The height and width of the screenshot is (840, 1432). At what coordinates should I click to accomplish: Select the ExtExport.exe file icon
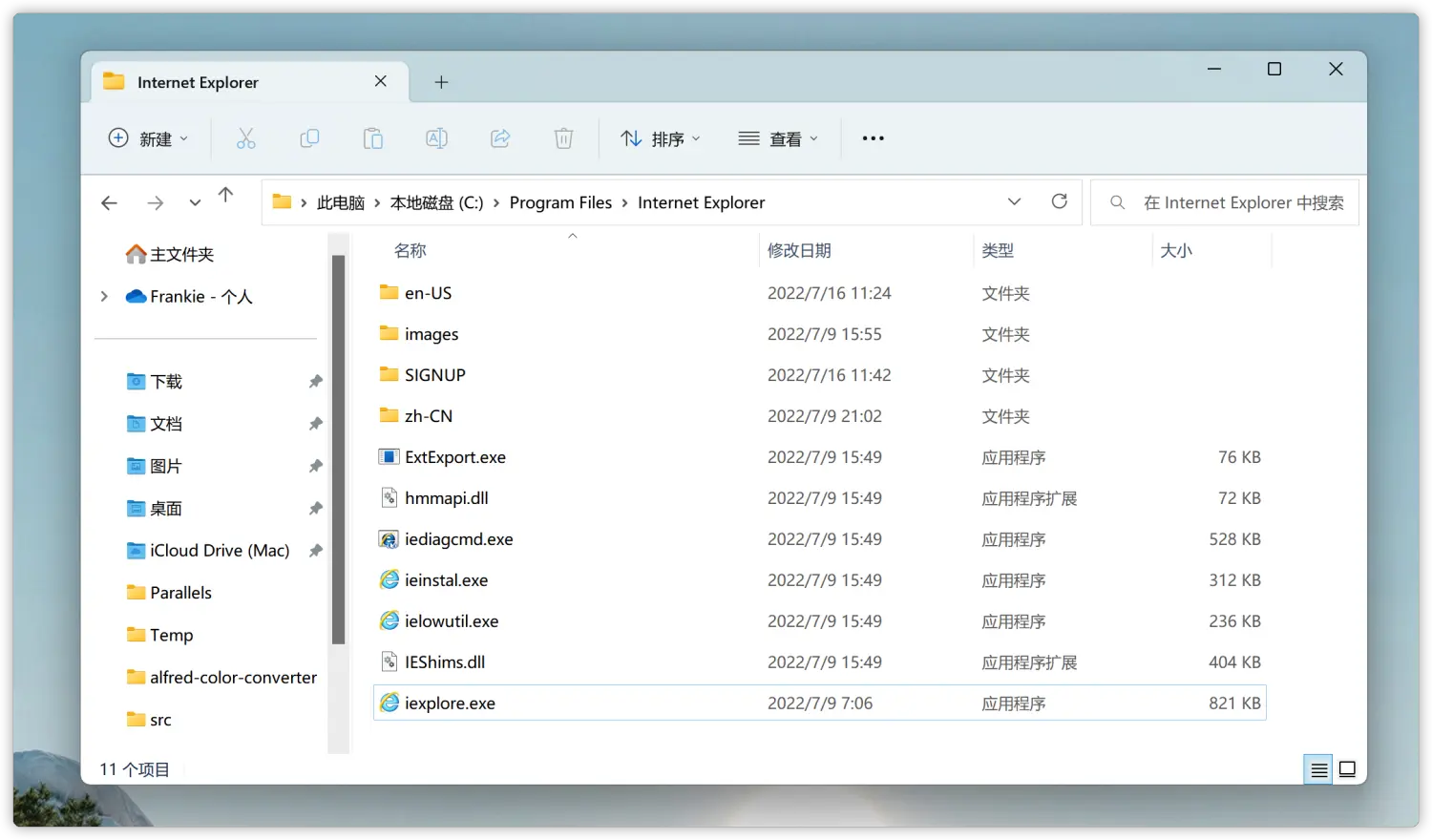[x=389, y=456]
